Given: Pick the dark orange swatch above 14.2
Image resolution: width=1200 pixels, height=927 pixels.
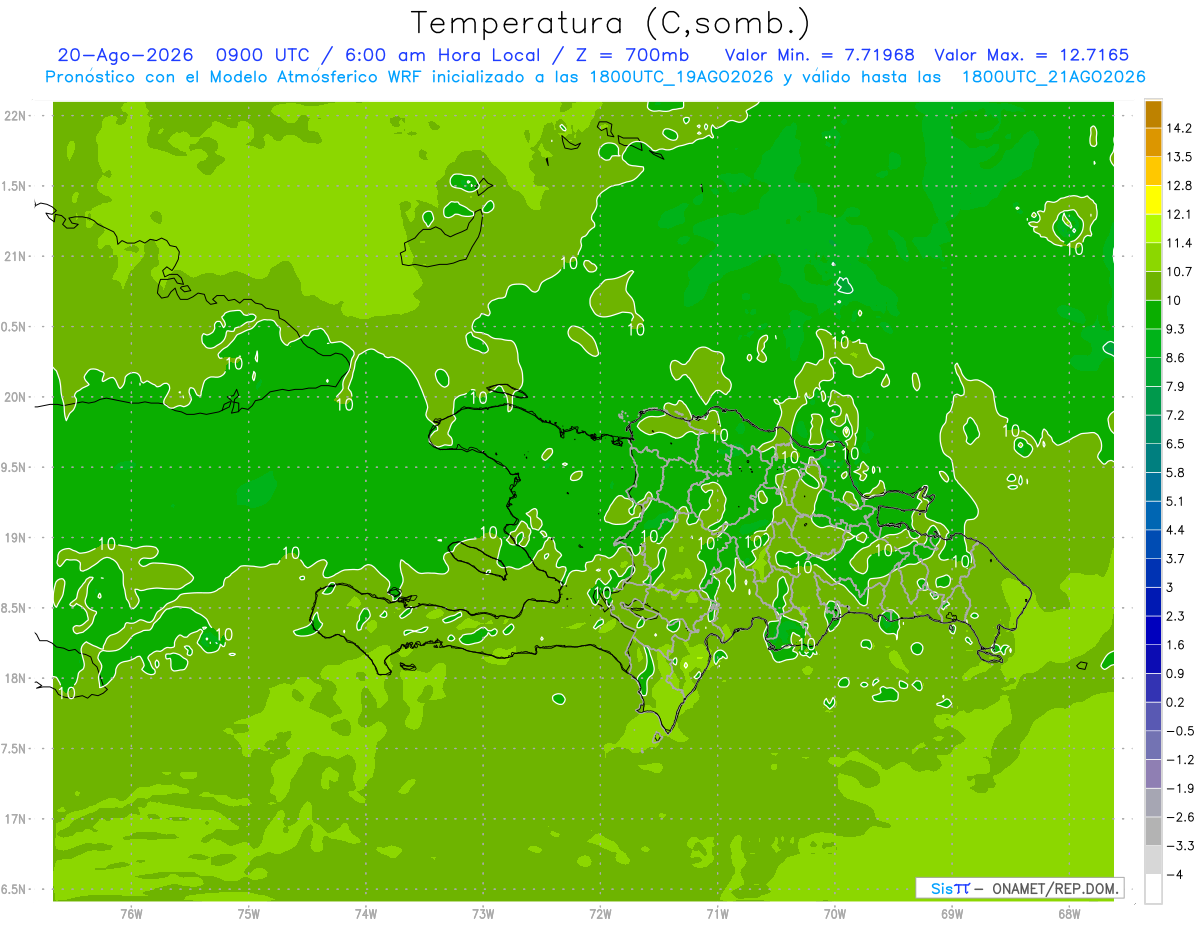Looking at the screenshot, I should tap(1153, 115).
